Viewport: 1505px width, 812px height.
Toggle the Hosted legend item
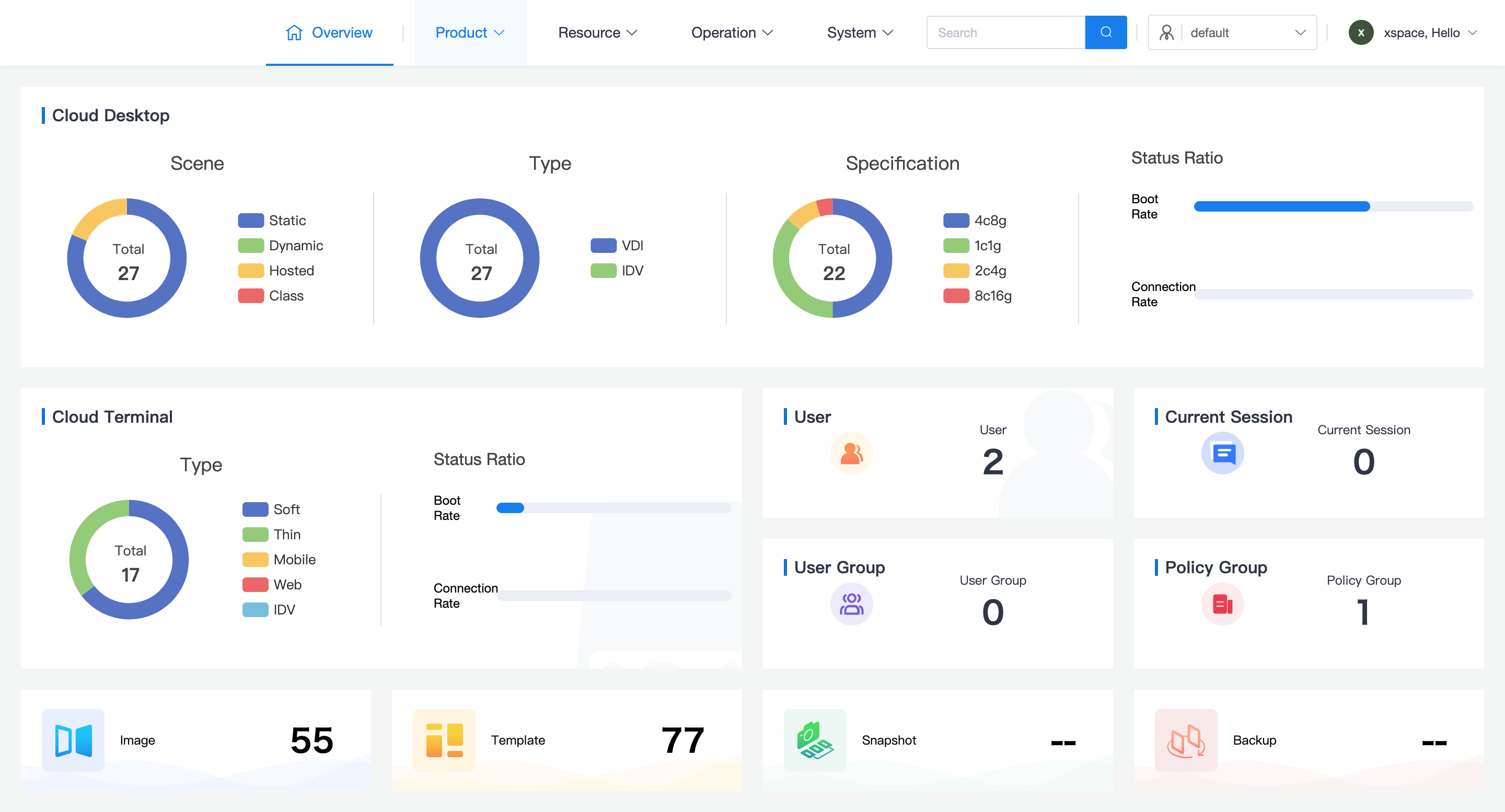(276, 271)
